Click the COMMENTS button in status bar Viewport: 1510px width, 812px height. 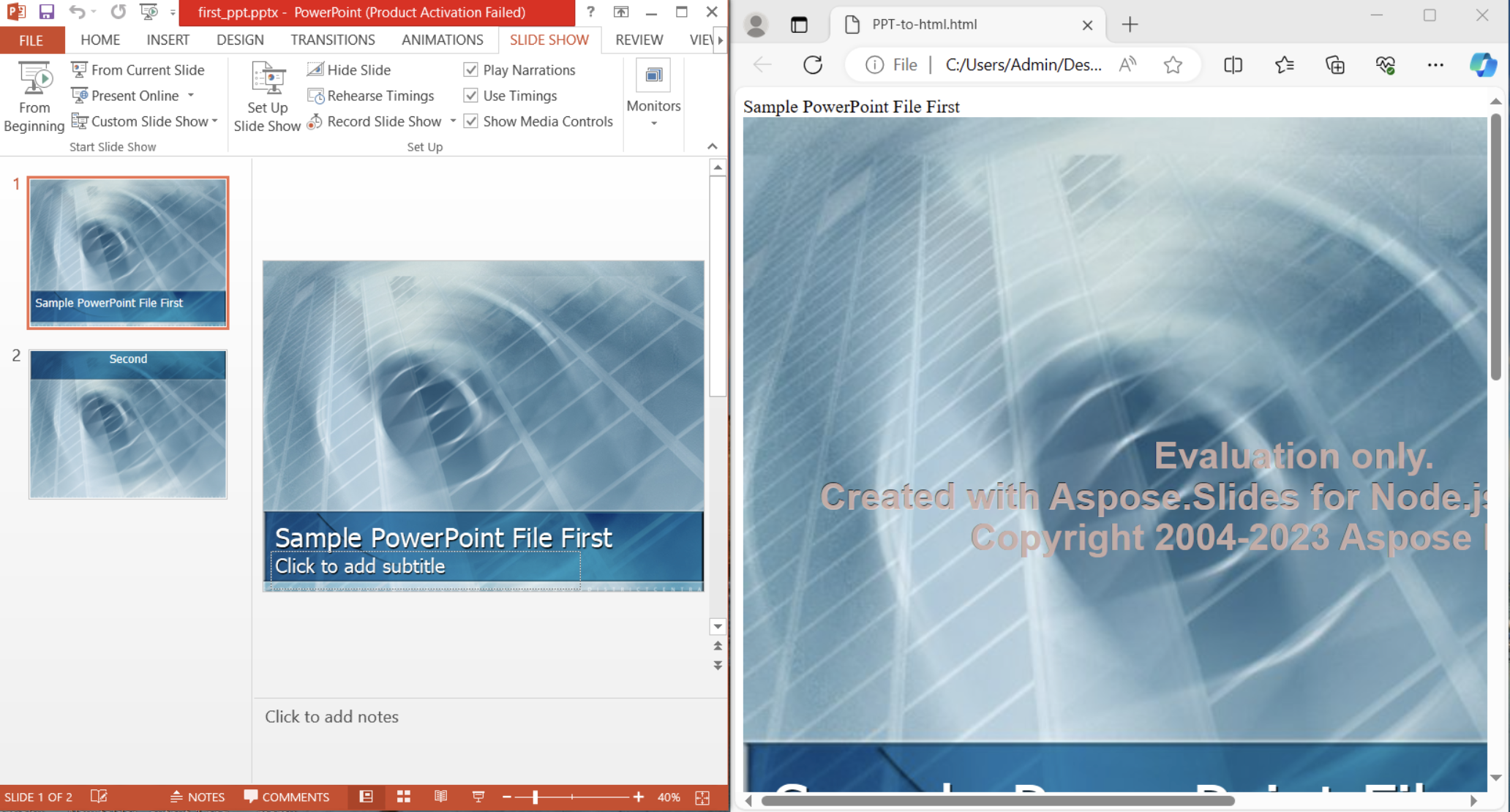287,797
